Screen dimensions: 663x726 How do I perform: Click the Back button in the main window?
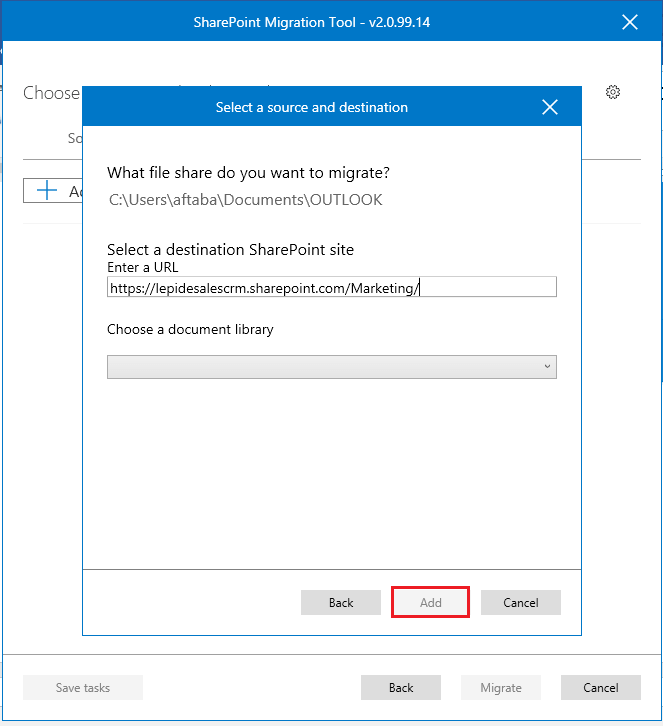click(x=401, y=688)
